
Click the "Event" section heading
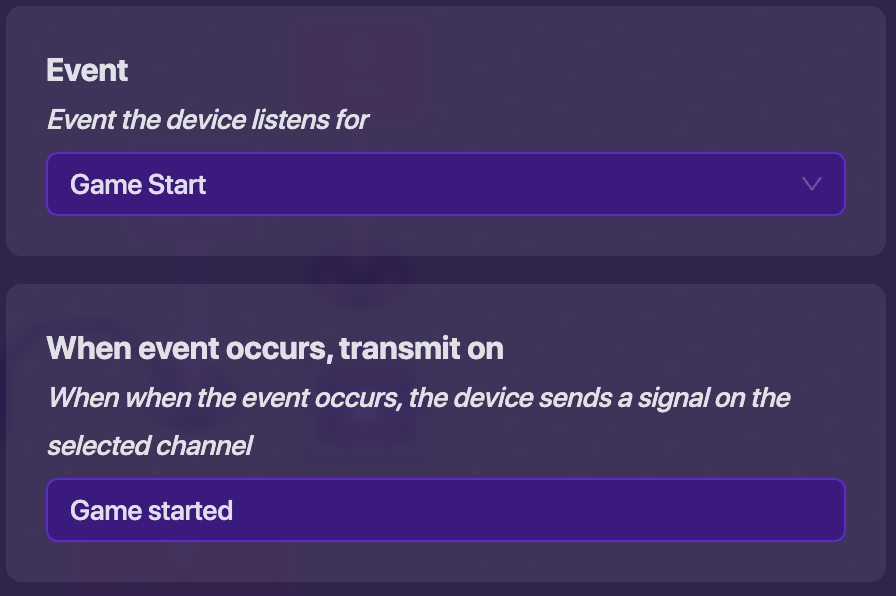88,70
